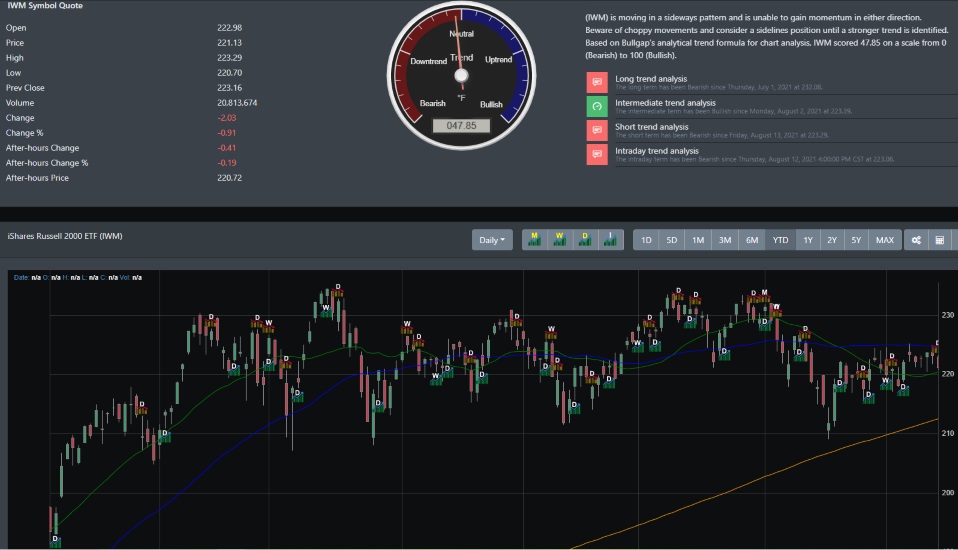Viewport: 958px width, 550px height.
Task: Click the Volume value 20,813,674
Action: pyautogui.click(x=237, y=103)
